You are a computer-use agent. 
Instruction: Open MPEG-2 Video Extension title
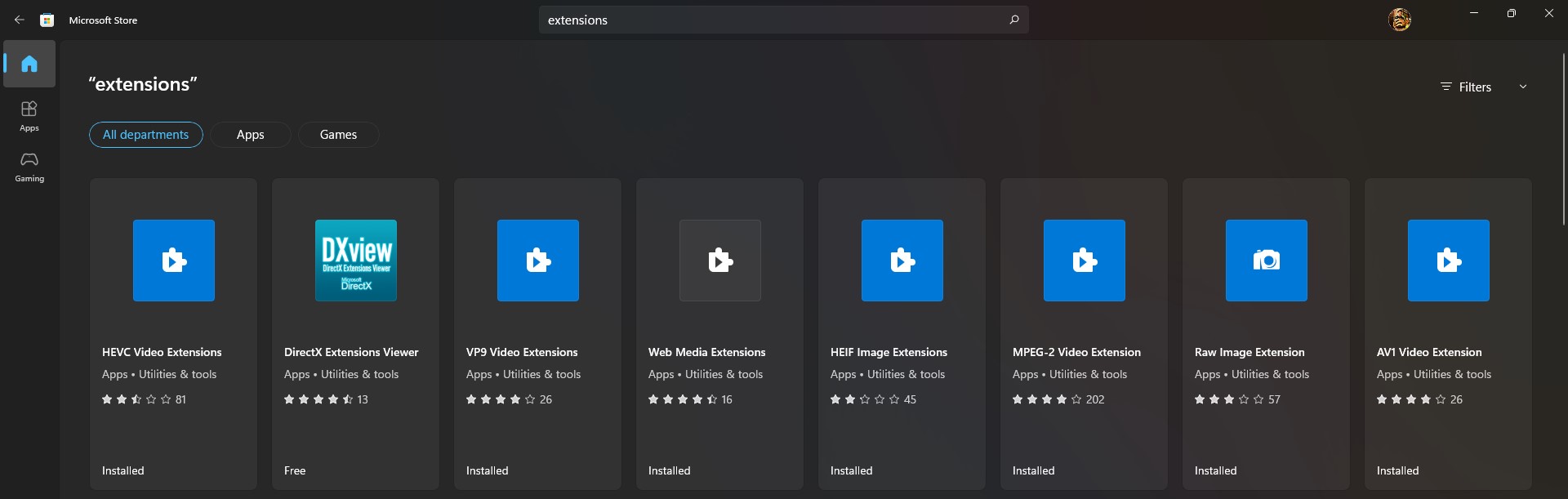click(1076, 352)
